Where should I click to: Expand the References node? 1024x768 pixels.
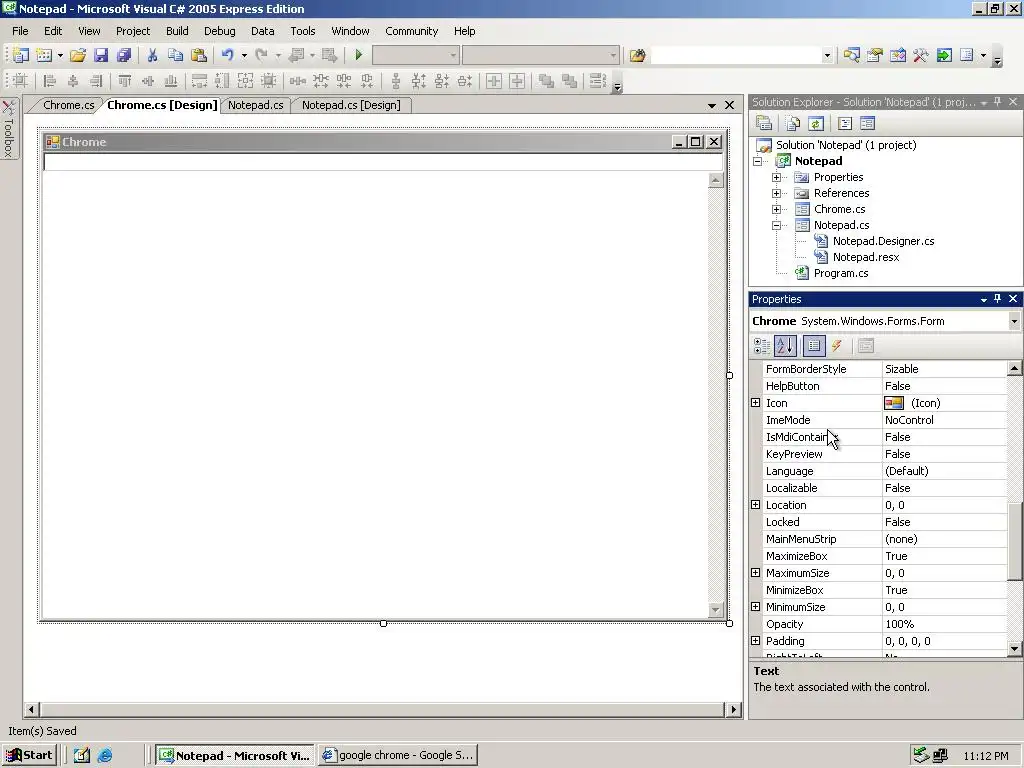coord(776,193)
